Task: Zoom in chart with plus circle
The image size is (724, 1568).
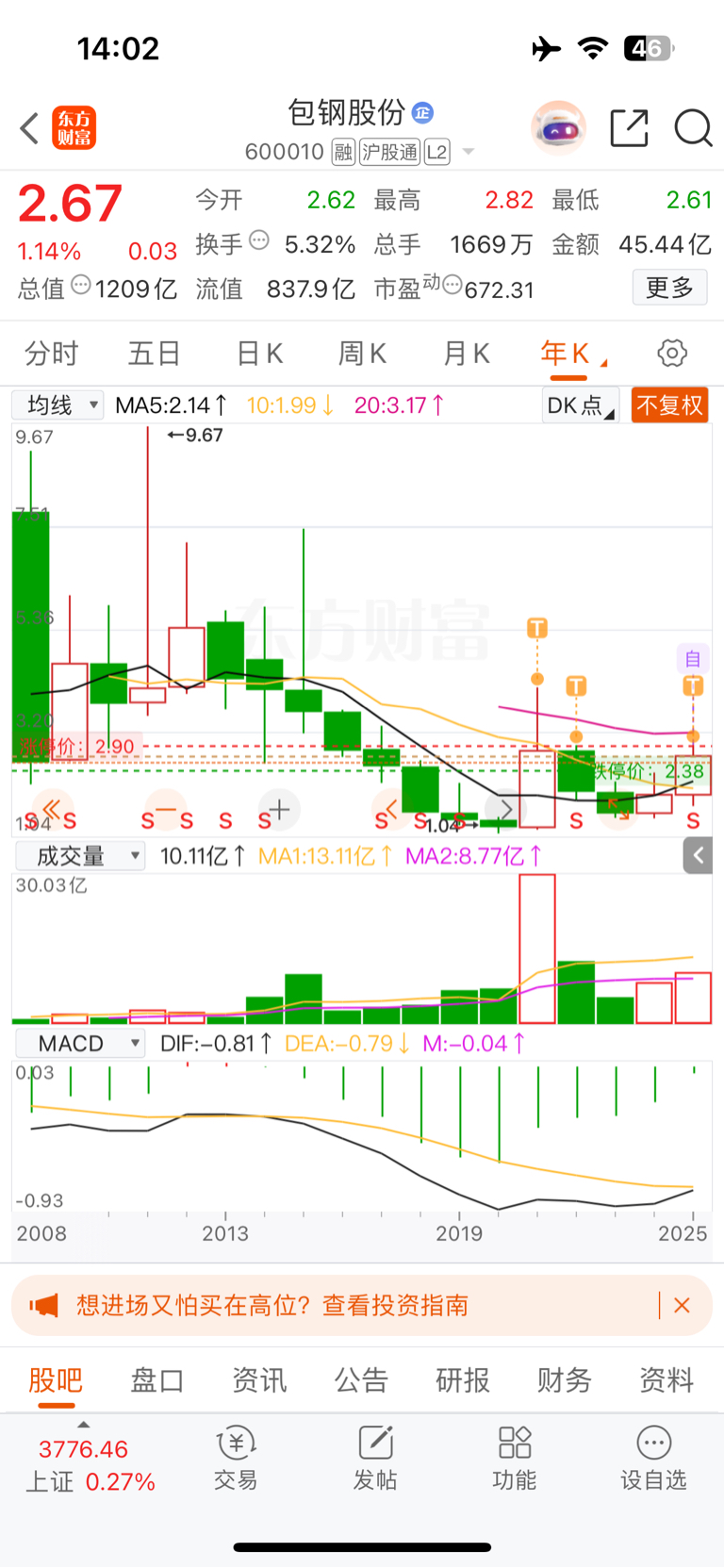Action: (x=279, y=809)
